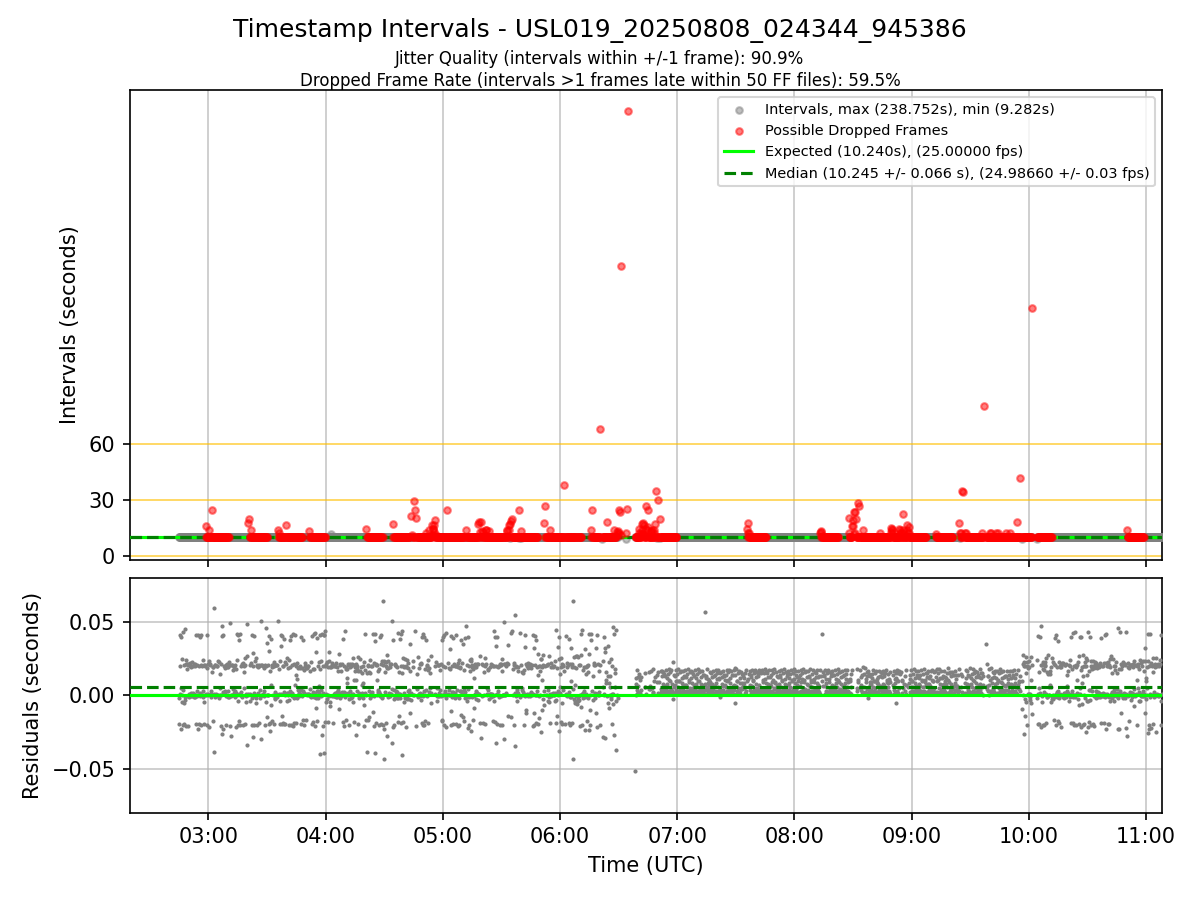1200x900 pixels.
Task: Click the 11:00 x-axis tick label
Action: pyautogui.click(x=1146, y=836)
